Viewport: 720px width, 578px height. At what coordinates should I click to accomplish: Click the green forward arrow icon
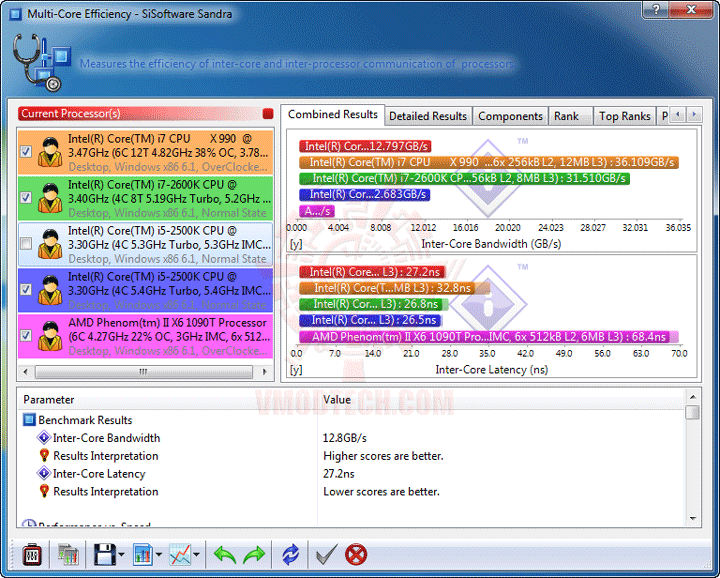coord(254,555)
